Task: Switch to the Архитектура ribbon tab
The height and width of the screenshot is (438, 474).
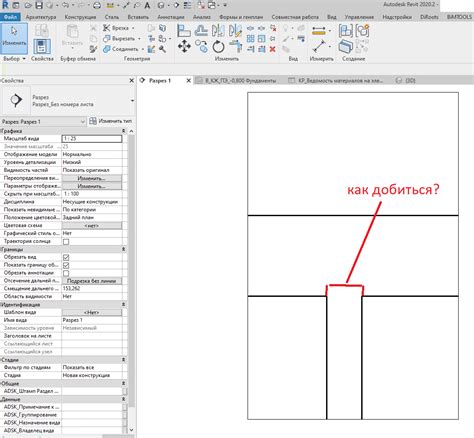Action: click(41, 17)
